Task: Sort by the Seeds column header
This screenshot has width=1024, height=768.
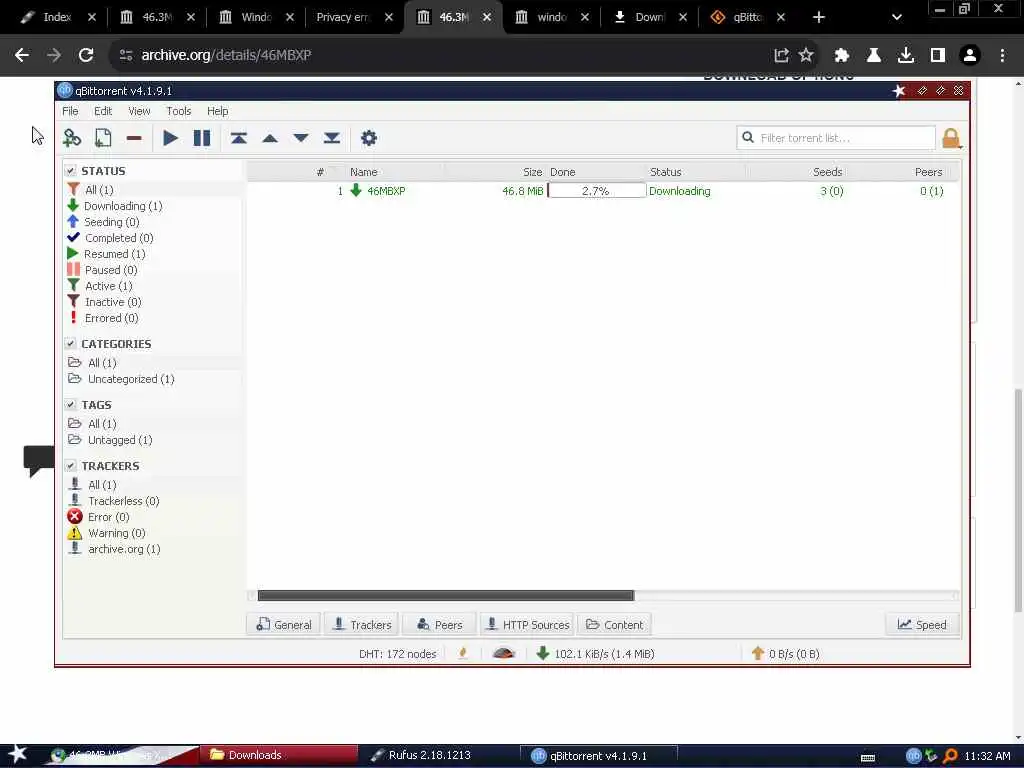Action: 827,172
